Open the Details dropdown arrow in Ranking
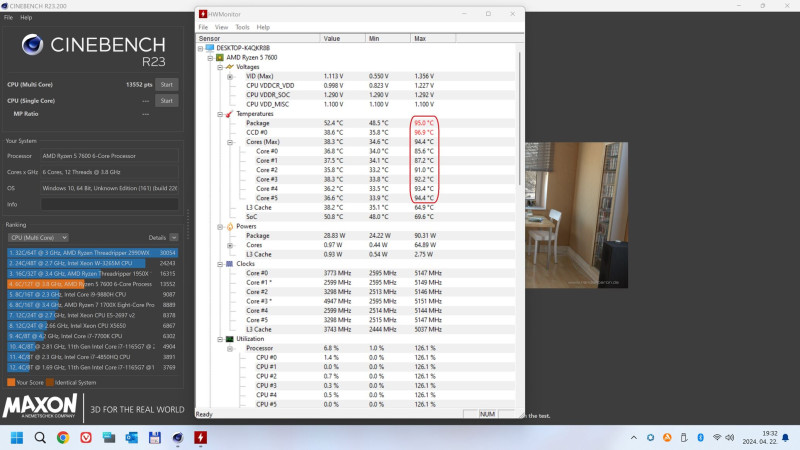The height and width of the screenshot is (450, 800). pos(174,238)
